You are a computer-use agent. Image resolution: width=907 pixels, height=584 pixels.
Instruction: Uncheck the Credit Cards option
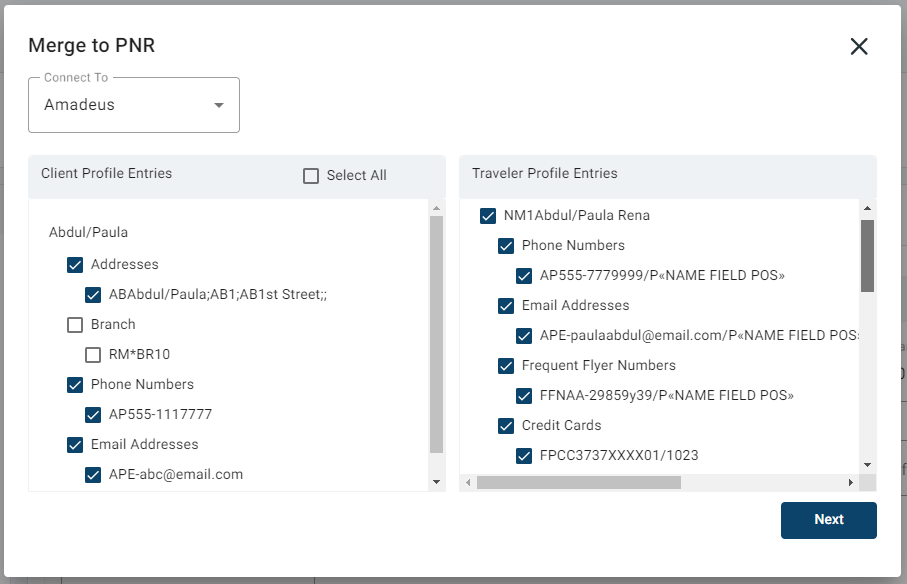506,425
